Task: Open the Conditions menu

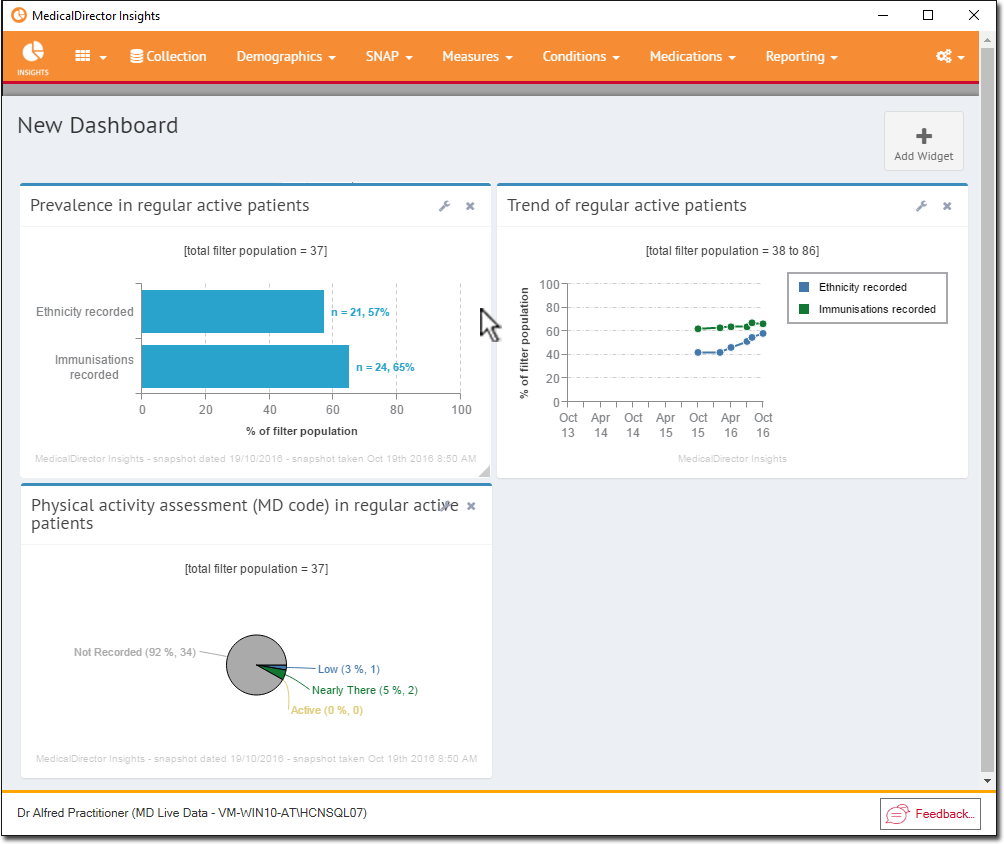Action: coord(580,57)
